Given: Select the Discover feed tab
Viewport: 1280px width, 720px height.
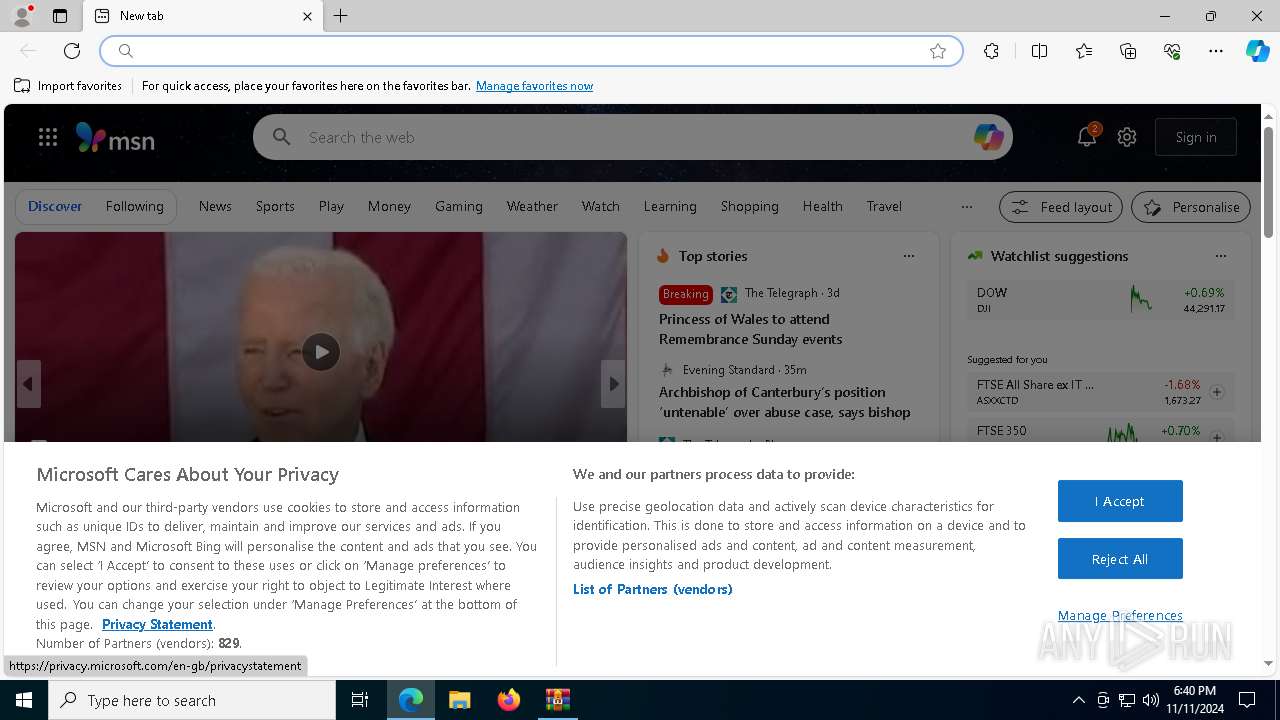Looking at the screenshot, I should 55,207.
